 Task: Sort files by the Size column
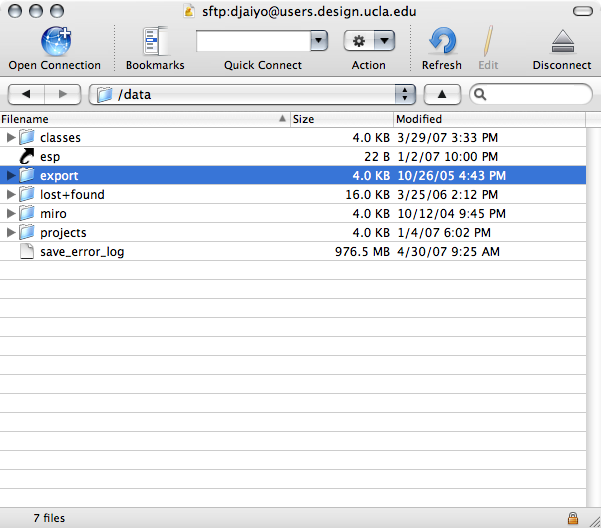(340, 119)
